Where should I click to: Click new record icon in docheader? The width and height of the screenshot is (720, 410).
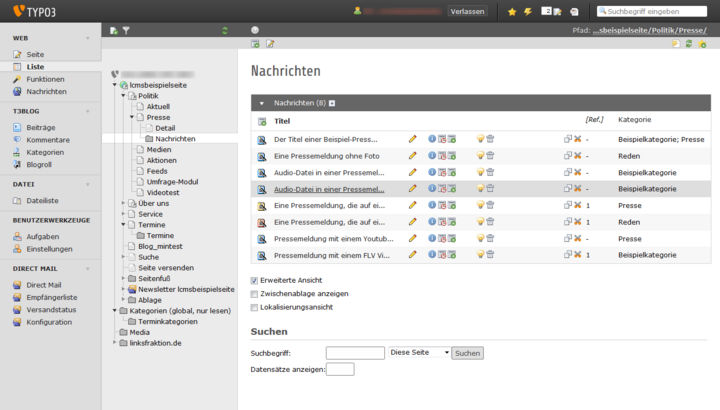pyautogui.click(x=255, y=44)
